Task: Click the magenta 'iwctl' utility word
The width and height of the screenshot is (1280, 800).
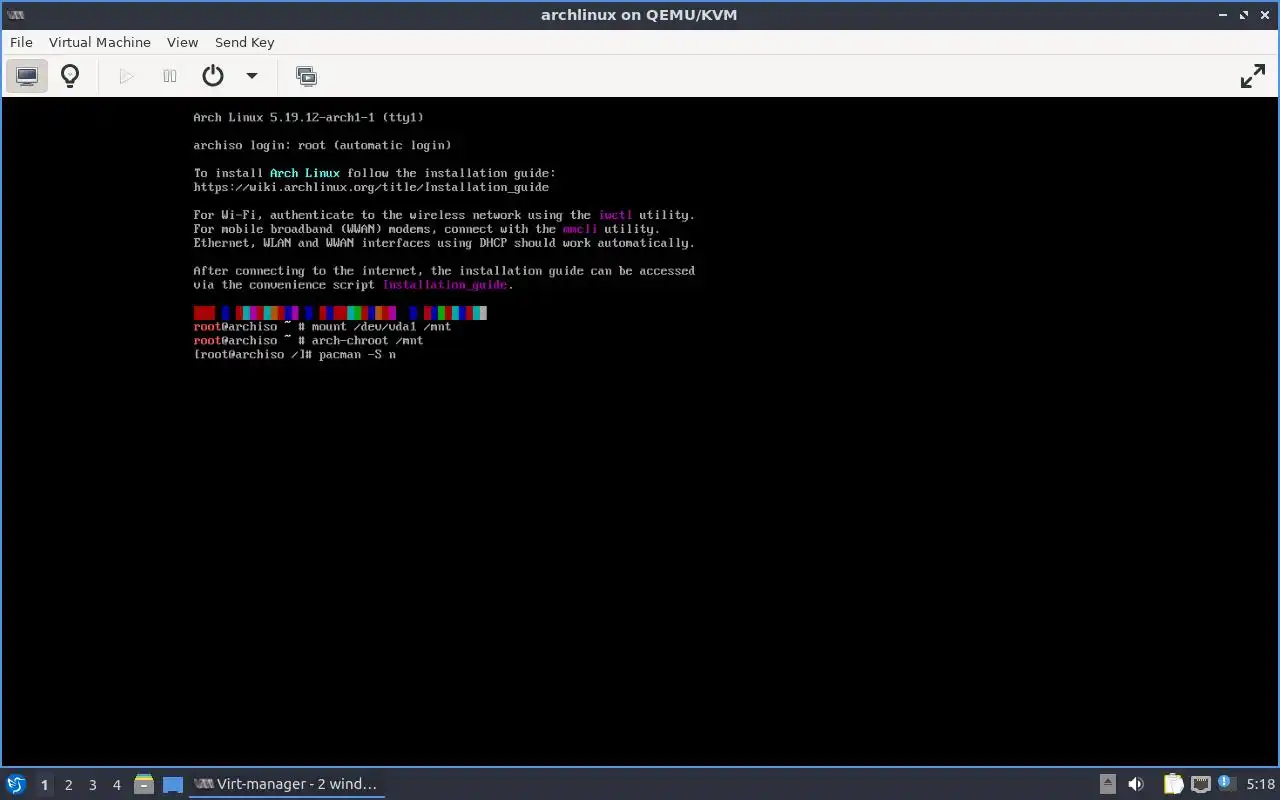Action: 616,215
